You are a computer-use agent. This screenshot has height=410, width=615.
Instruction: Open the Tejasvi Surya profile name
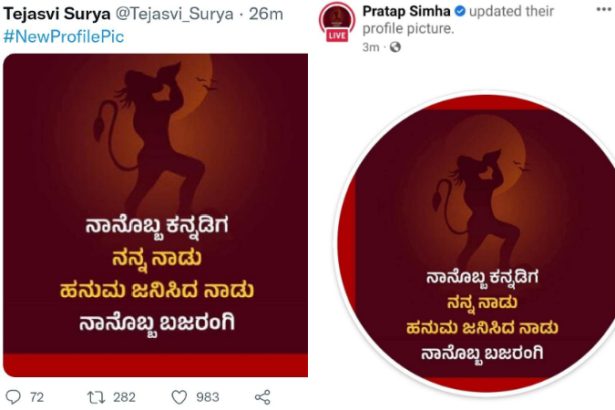pyautogui.click(x=57, y=14)
